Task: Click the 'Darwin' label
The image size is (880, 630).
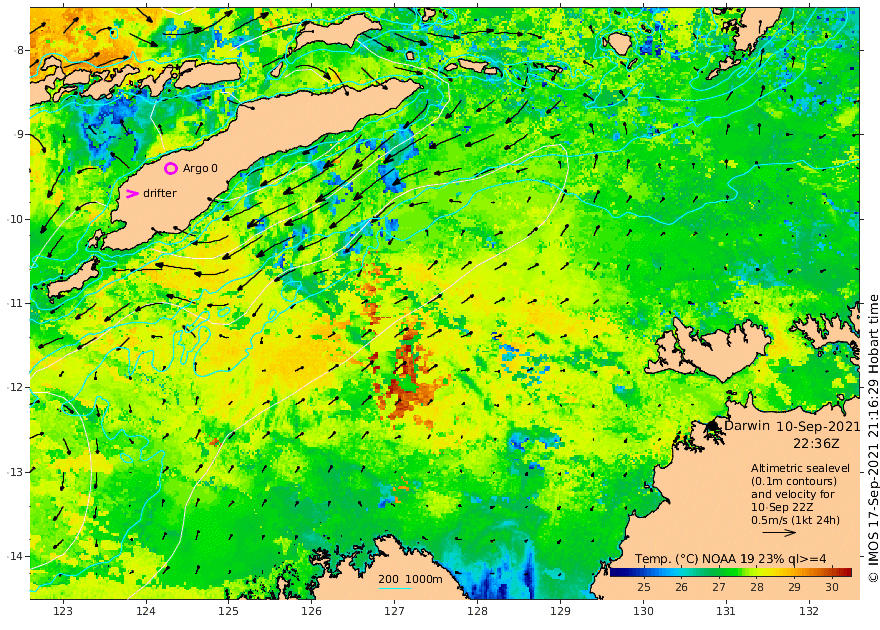Action: click(746, 426)
